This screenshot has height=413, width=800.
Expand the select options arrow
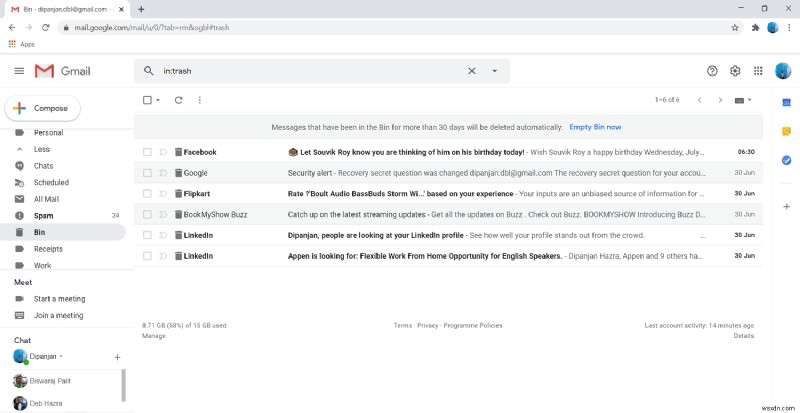point(158,100)
